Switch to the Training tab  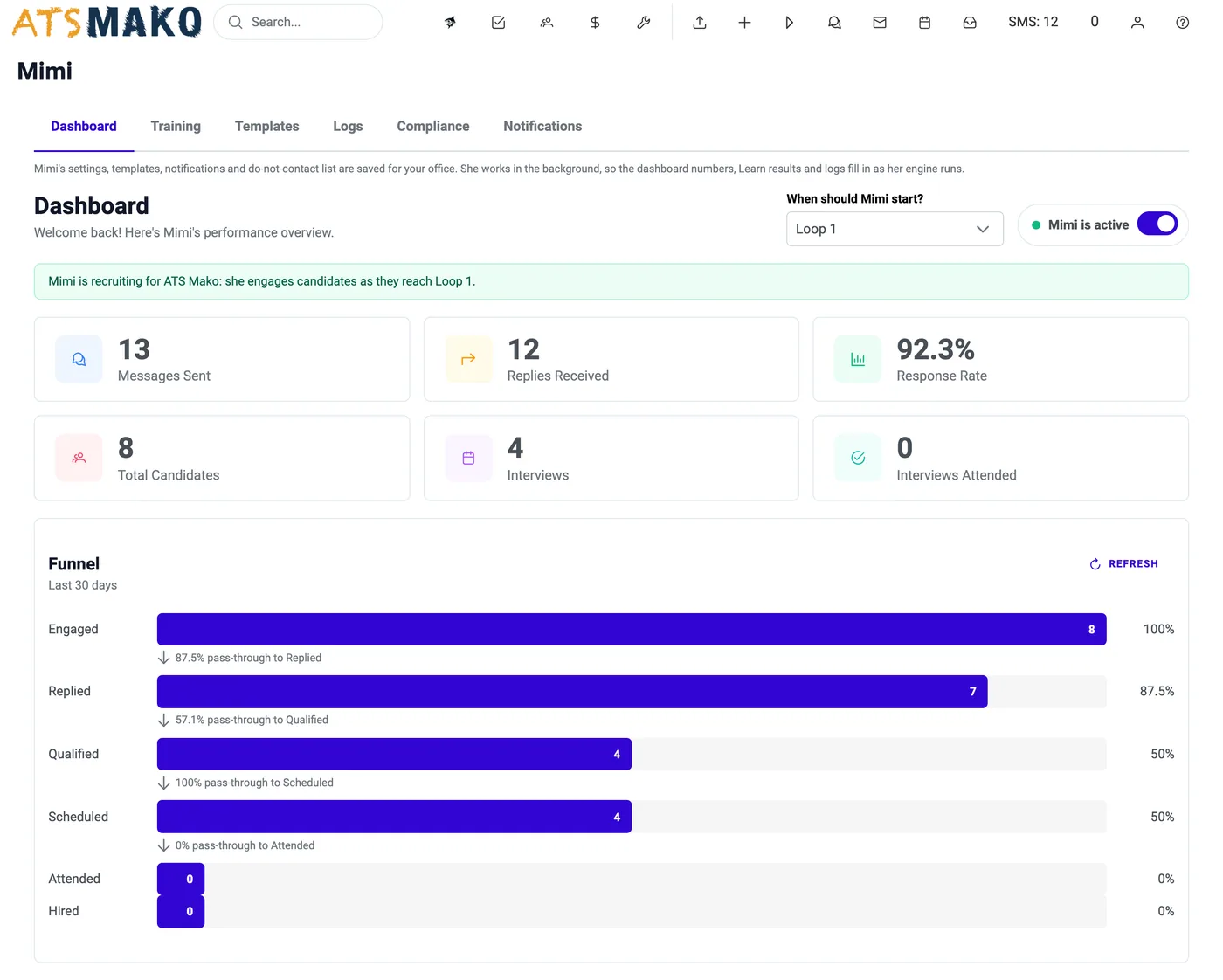176,127
